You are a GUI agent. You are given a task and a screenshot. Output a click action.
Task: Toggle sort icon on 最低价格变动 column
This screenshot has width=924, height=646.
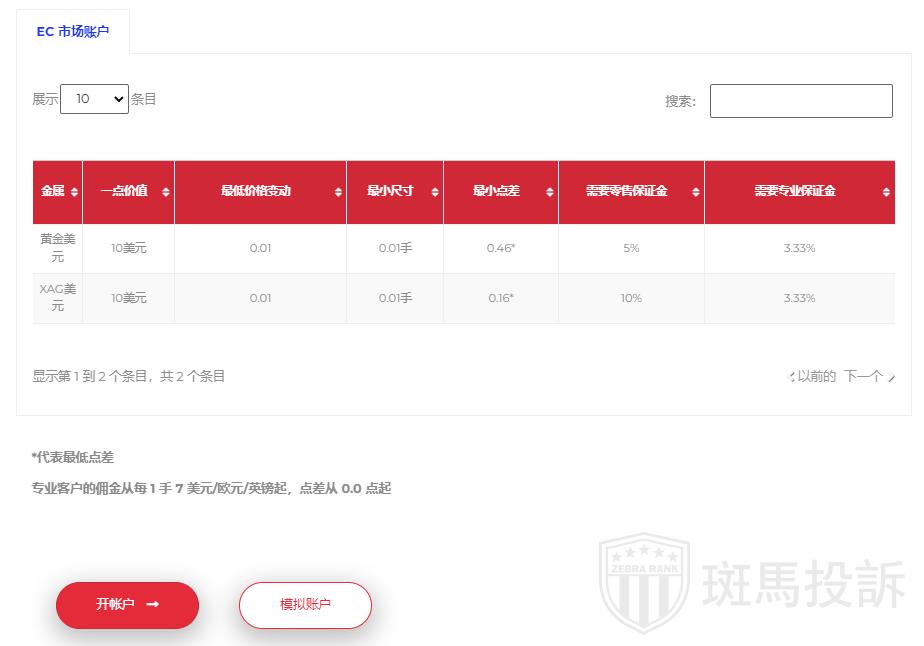click(338, 192)
